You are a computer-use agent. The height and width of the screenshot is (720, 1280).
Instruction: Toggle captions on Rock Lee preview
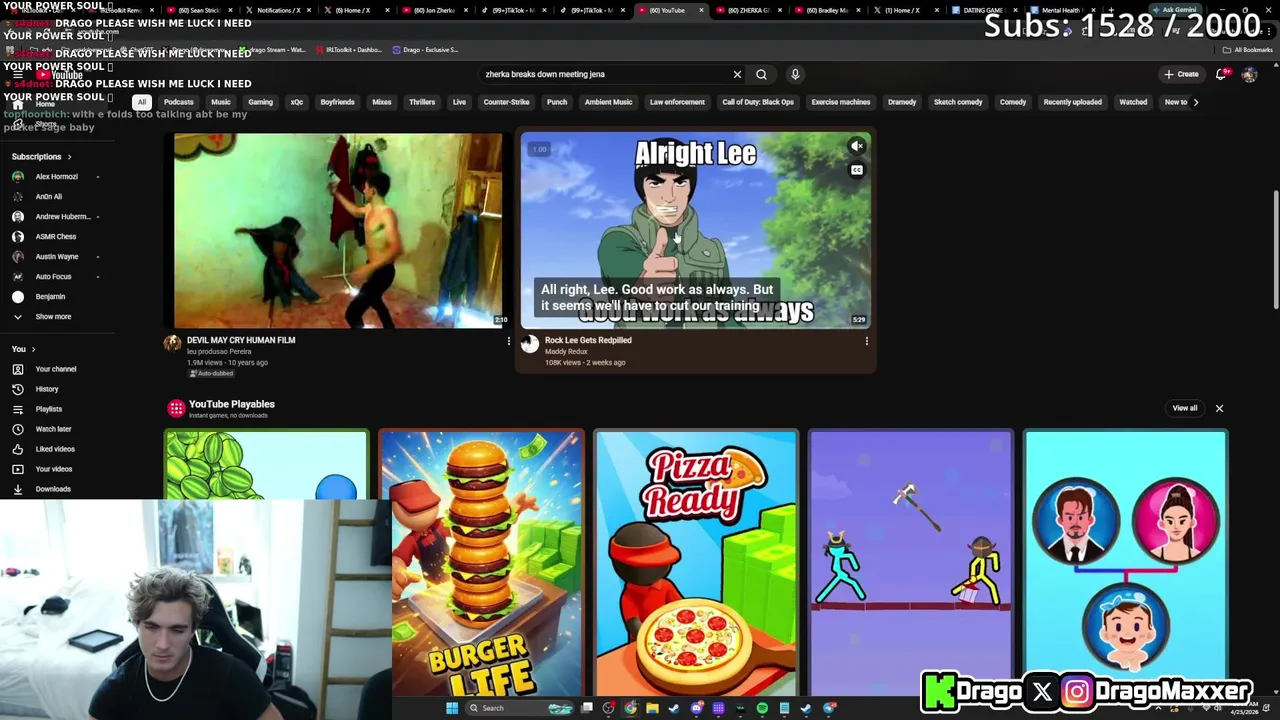tap(857, 170)
